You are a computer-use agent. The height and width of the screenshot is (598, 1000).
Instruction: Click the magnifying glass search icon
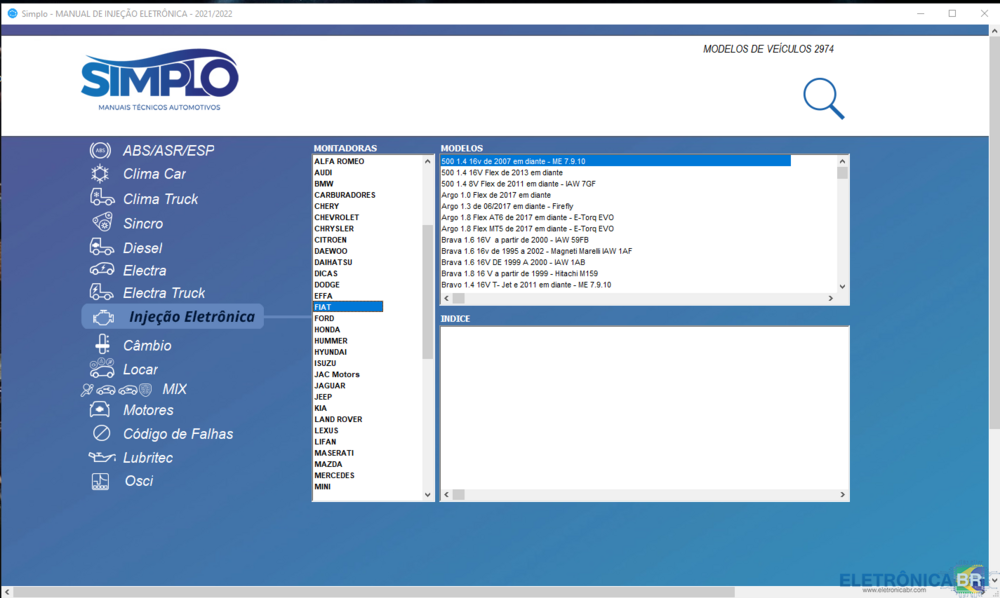click(823, 98)
